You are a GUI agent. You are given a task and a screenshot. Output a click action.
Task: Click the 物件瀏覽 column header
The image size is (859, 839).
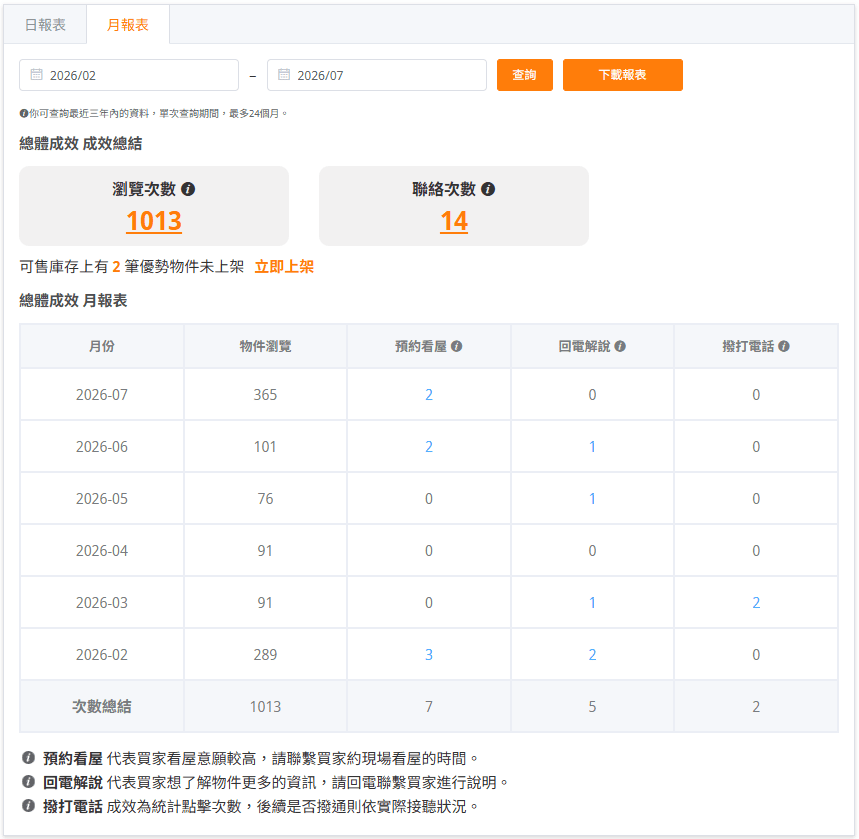pos(265,346)
